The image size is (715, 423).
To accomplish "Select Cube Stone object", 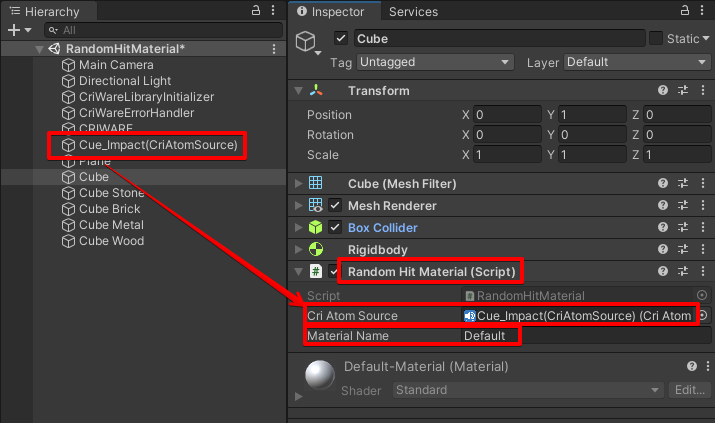I will point(112,193).
